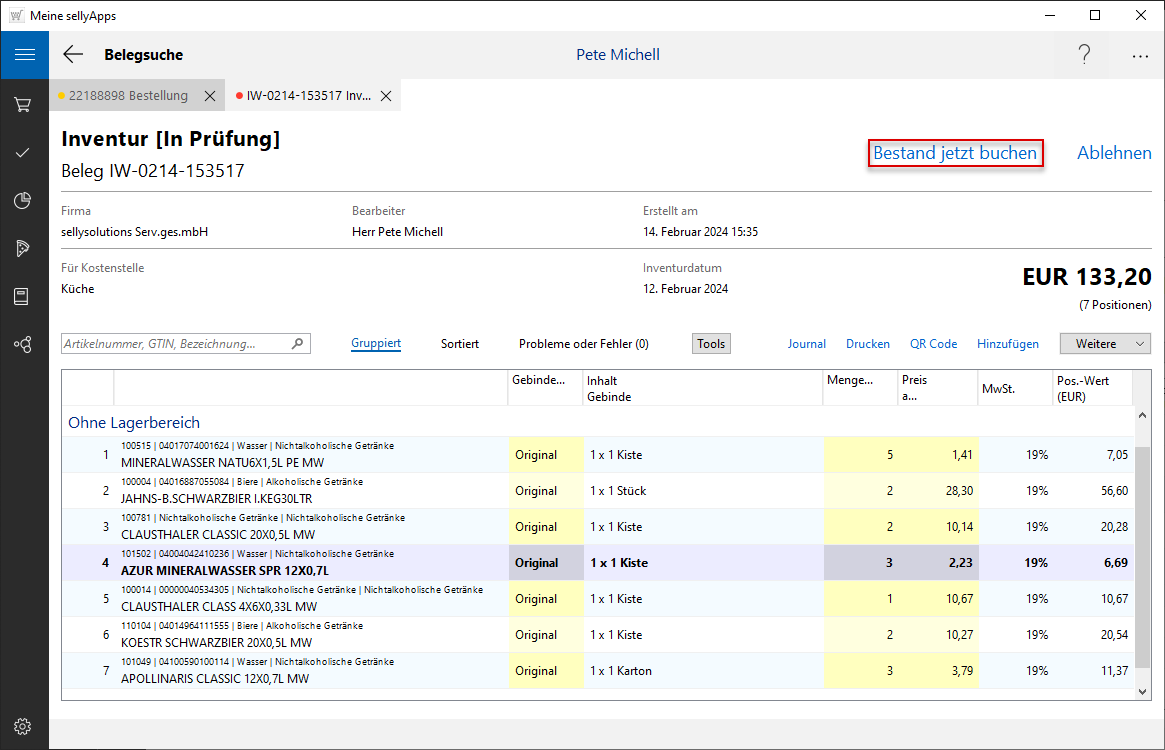Click the share nodes sidebar icon
This screenshot has height=750, width=1165.
(x=23, y=345)
